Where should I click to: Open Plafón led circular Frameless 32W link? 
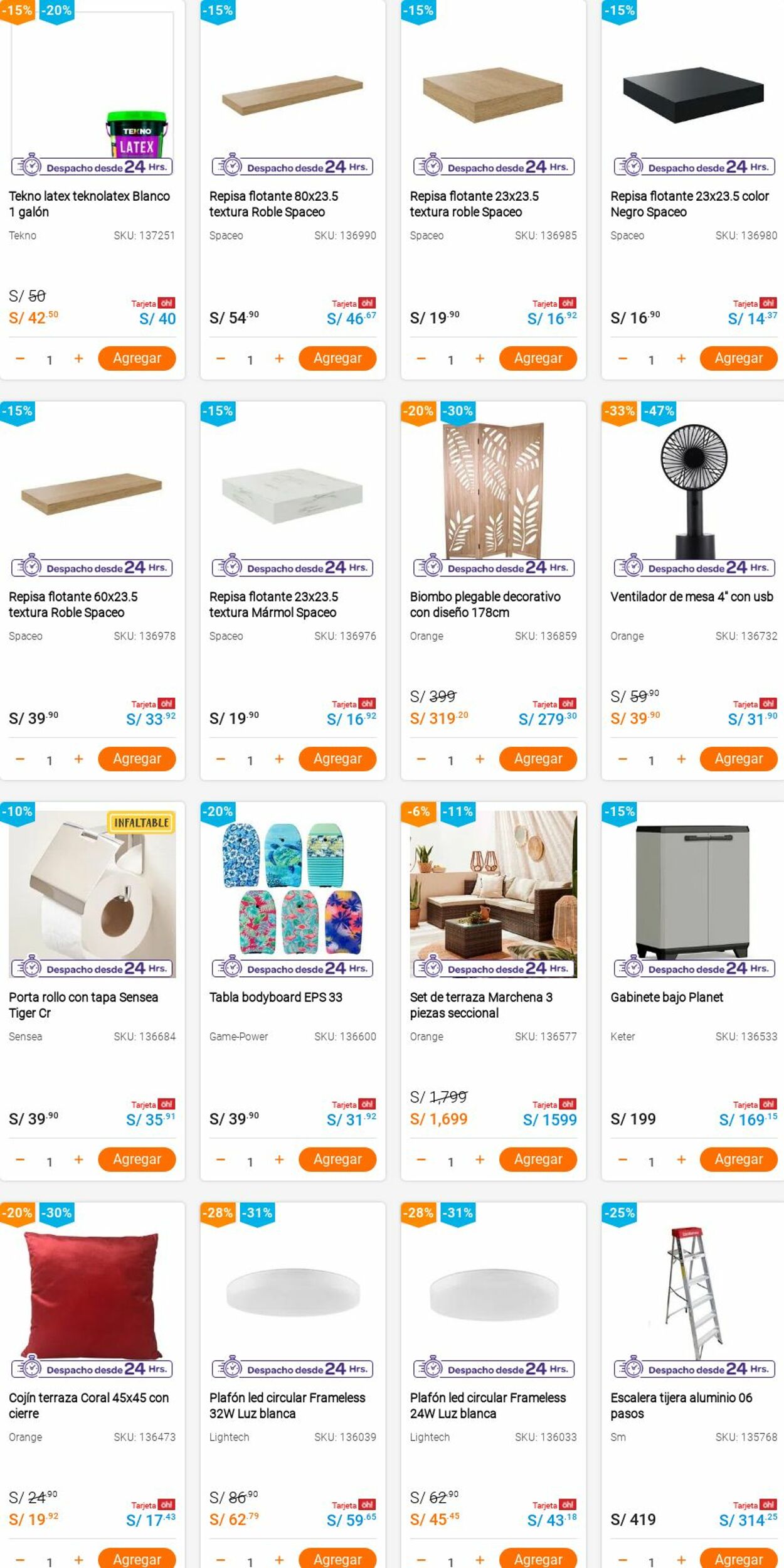287,1405
